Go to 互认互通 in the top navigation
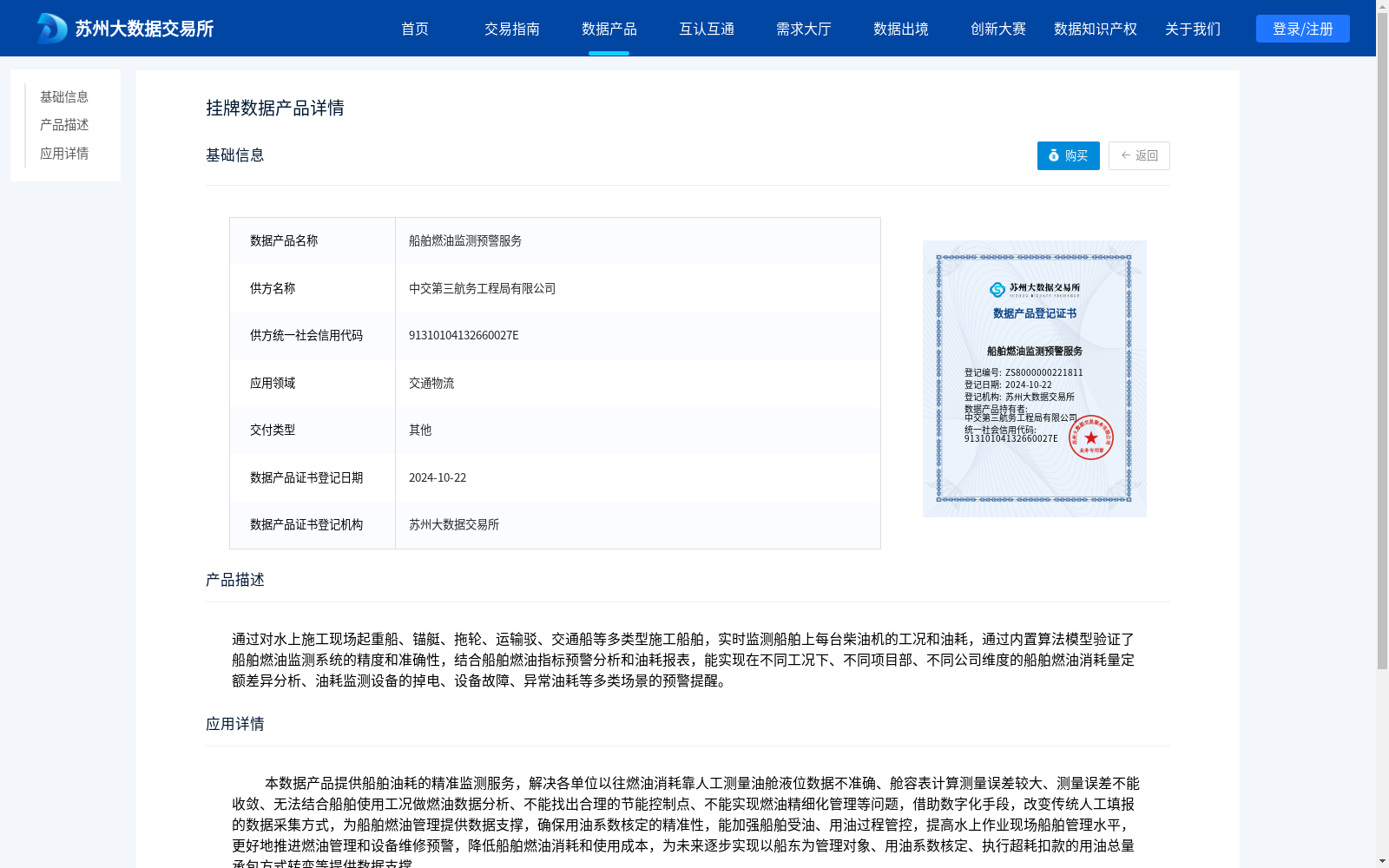 [x=707, y=29]
